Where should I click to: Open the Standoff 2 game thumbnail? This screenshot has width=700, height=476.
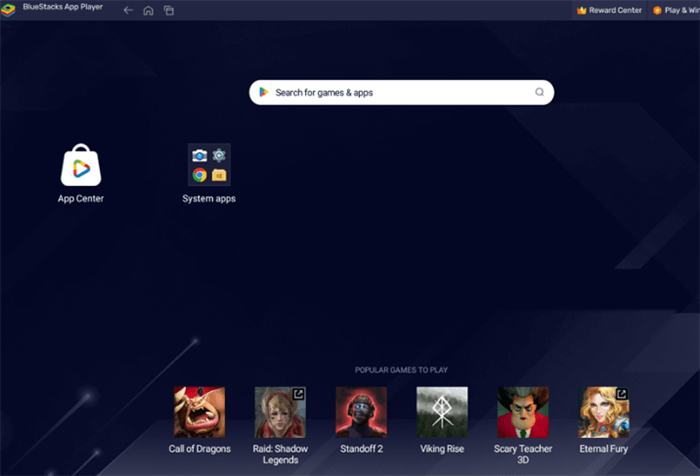(361, 412)
